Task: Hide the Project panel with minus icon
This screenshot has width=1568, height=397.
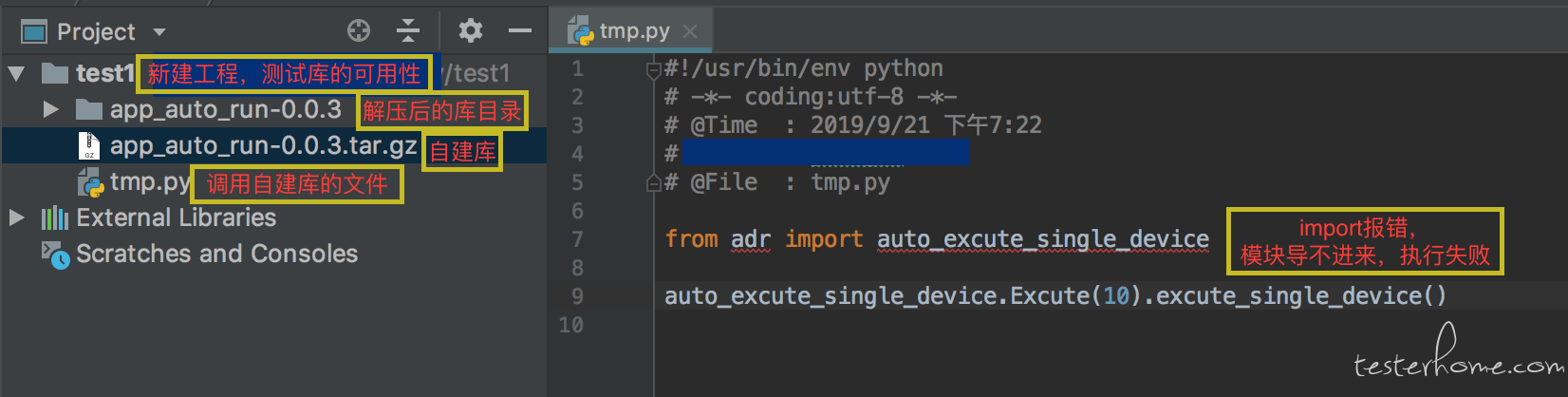Action: [x=520, y=30]
